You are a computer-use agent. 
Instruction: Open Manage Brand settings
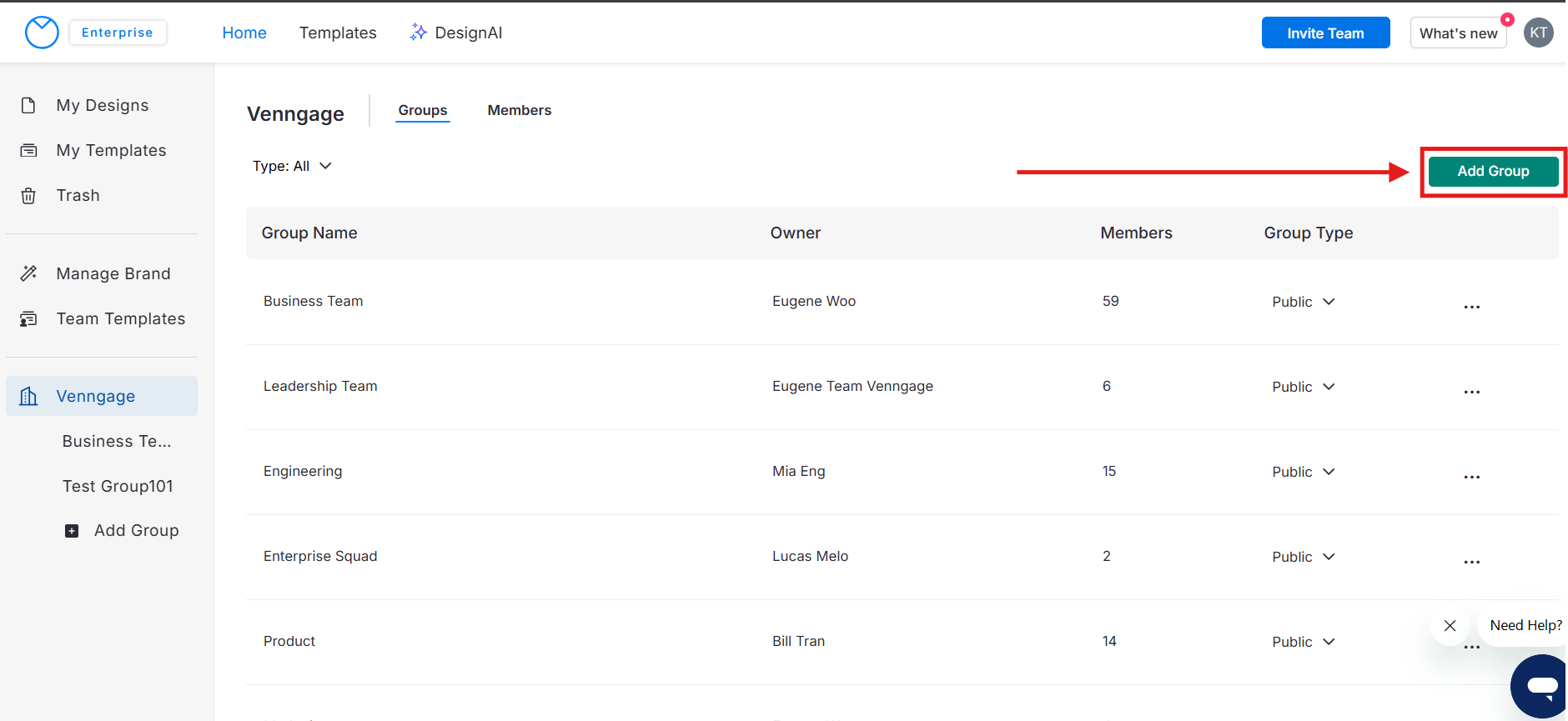[113, 273]
